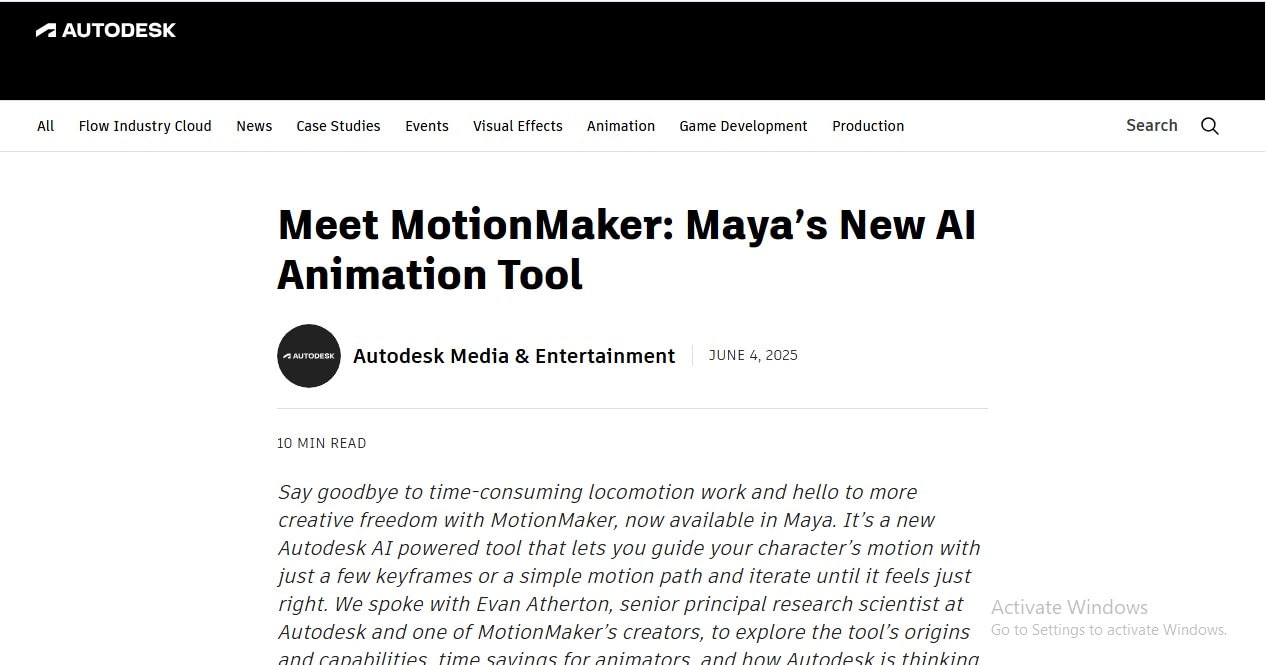This screenshot has width=1266, height=665.
Task: Open the Animation section
Action: [621, 125]
